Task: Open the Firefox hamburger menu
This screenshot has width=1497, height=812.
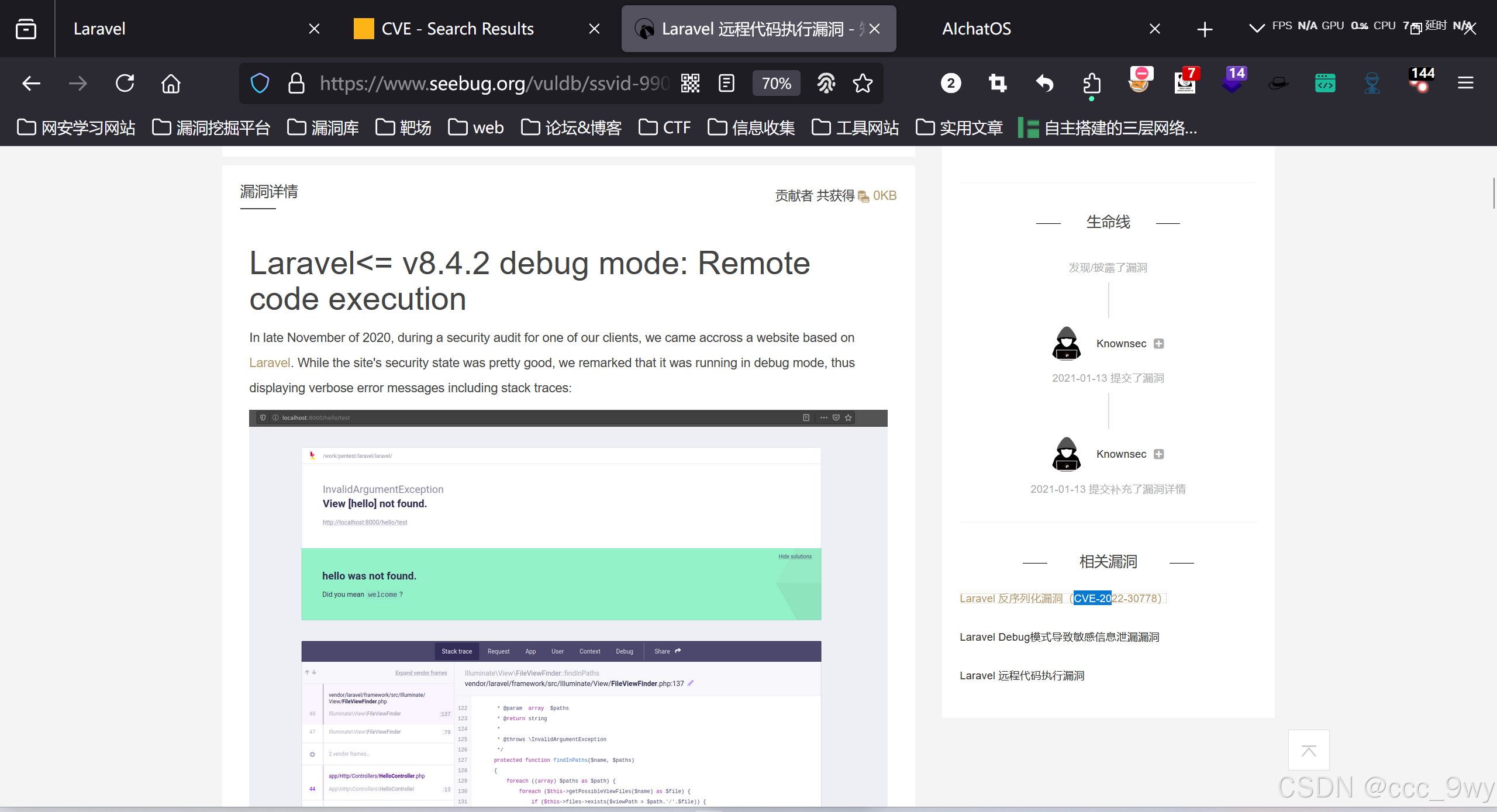Action: point(1465,84)
